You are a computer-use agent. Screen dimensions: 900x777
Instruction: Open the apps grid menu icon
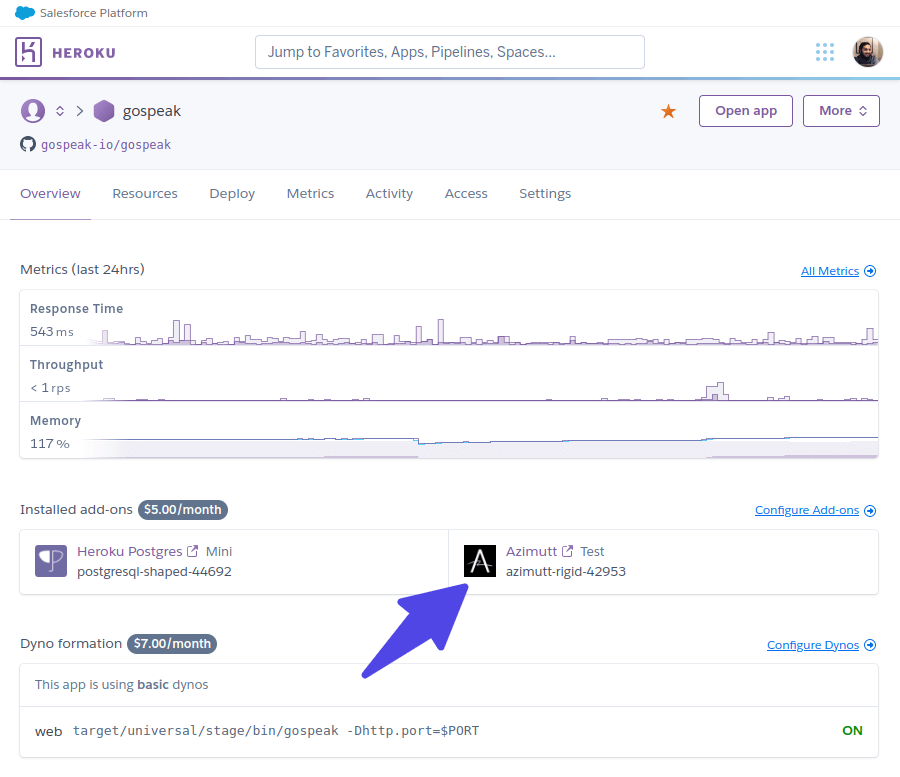(x=824, y=52)
